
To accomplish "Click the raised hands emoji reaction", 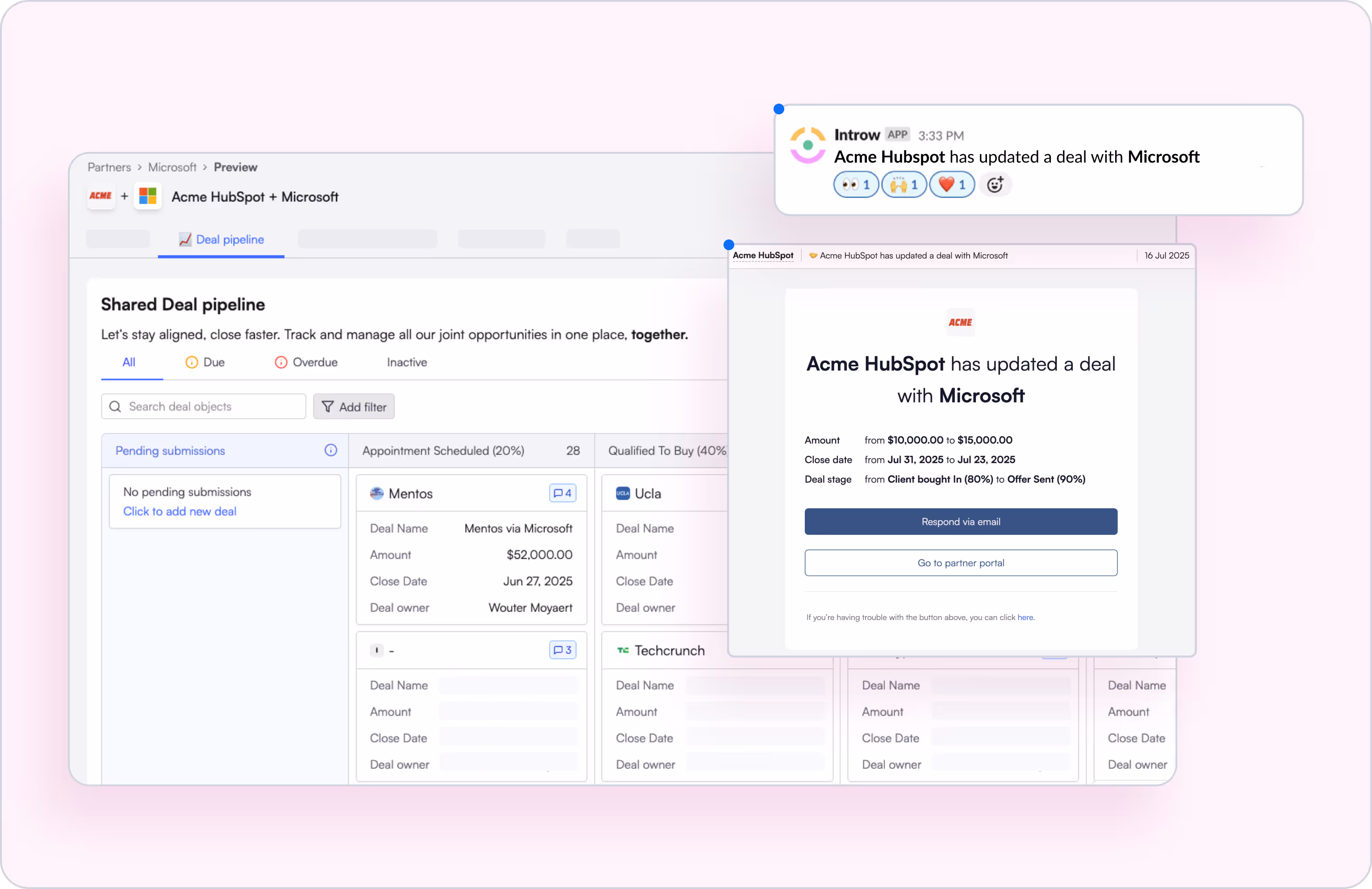I will (904, 185).
